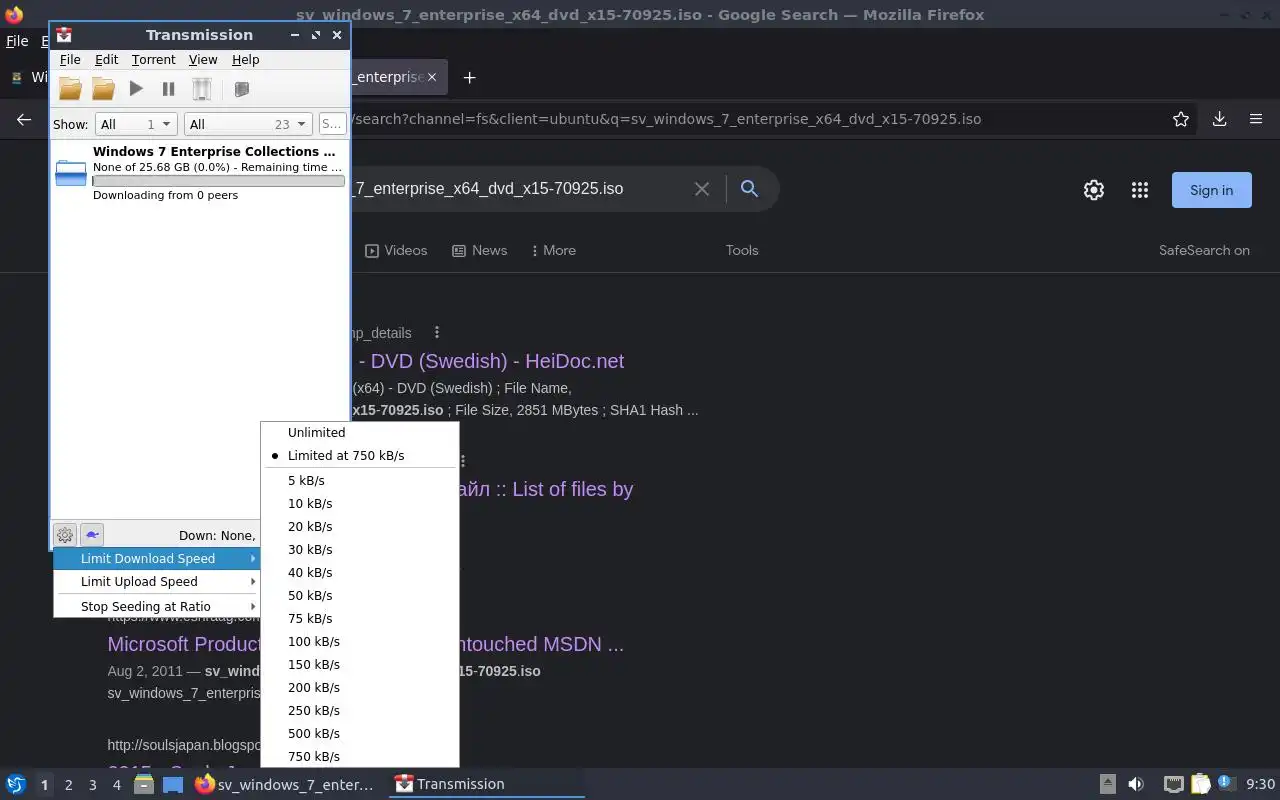Bookmark this page with the star icon

(x=1181, y=119)
